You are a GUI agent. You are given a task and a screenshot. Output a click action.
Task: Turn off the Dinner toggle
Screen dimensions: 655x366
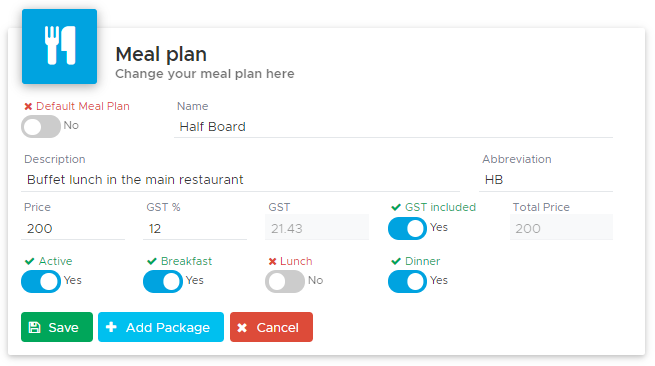pyautogui.click(x=407, y=281)
